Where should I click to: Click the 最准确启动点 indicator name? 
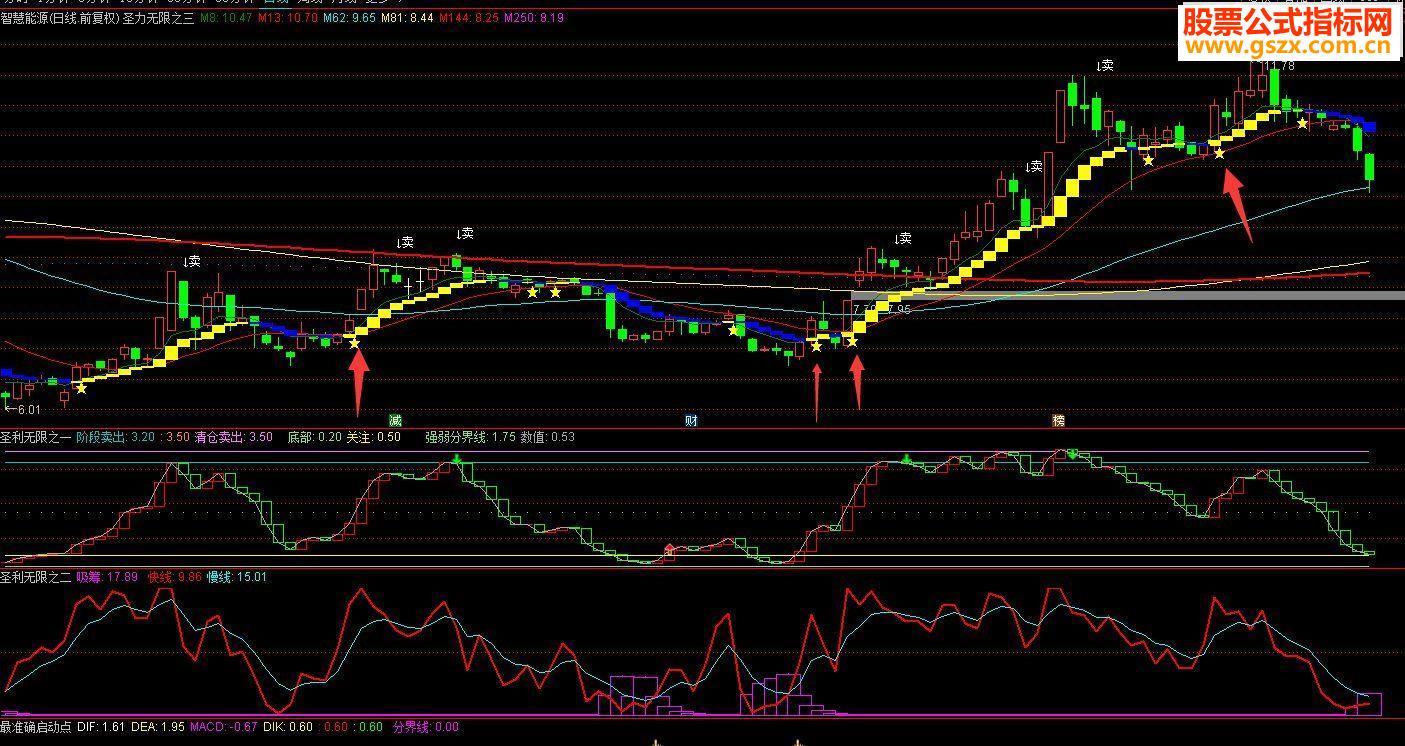click(x=36, y=727)
